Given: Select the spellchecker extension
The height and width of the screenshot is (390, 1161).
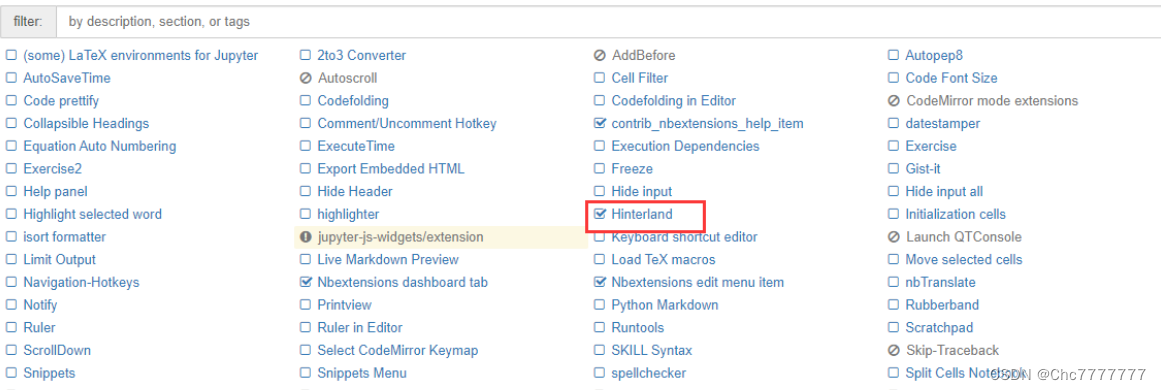Looking at the screenshot, I should pos(649,373).
